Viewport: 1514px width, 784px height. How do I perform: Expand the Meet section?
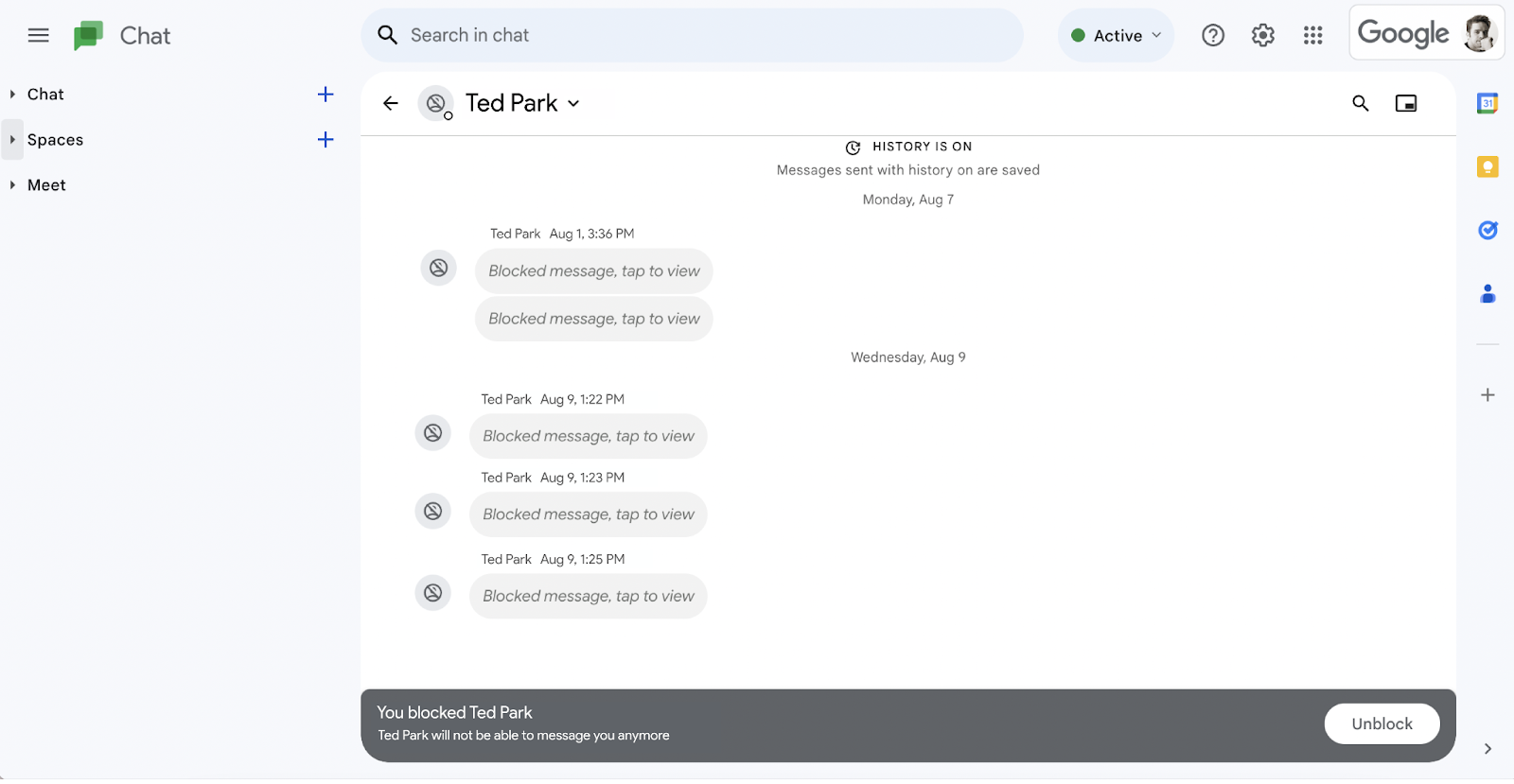coord(12,185)
